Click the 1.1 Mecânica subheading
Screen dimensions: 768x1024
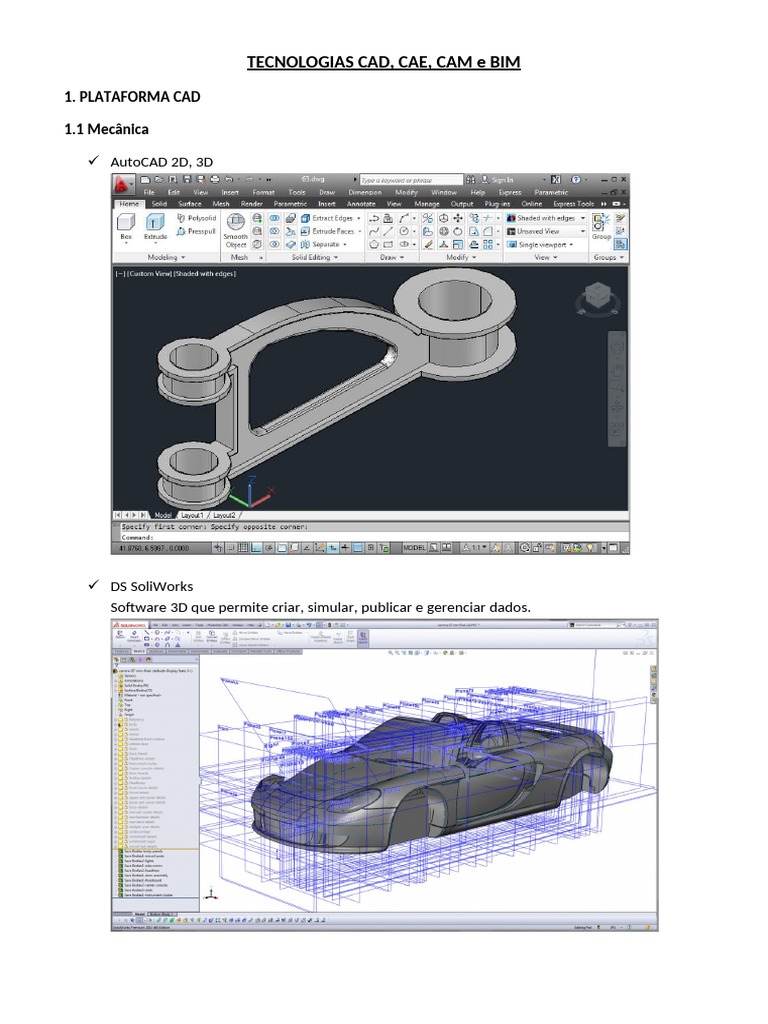tap(106, 129)
